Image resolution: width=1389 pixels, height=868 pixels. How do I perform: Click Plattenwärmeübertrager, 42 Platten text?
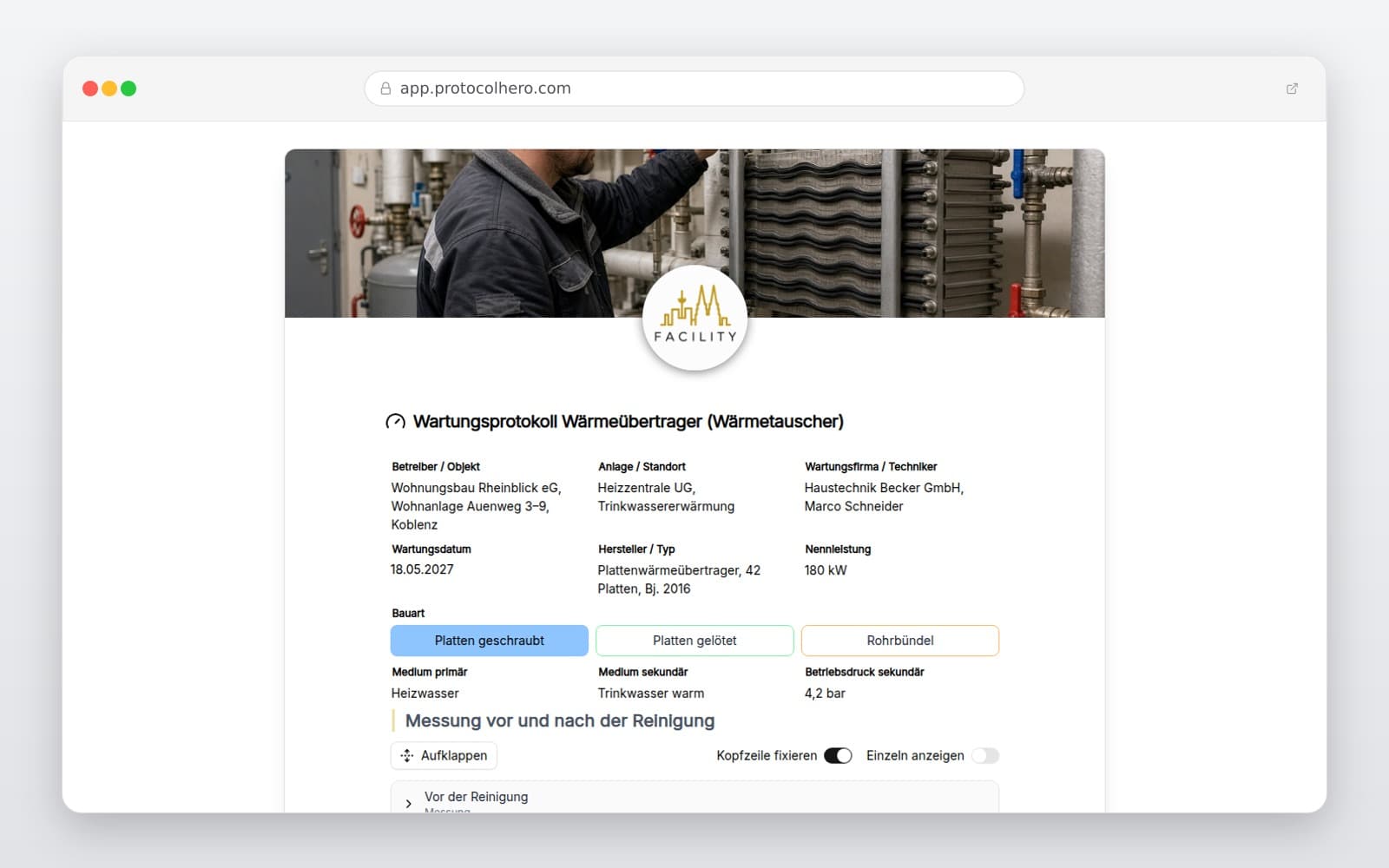tap(679, 580)
